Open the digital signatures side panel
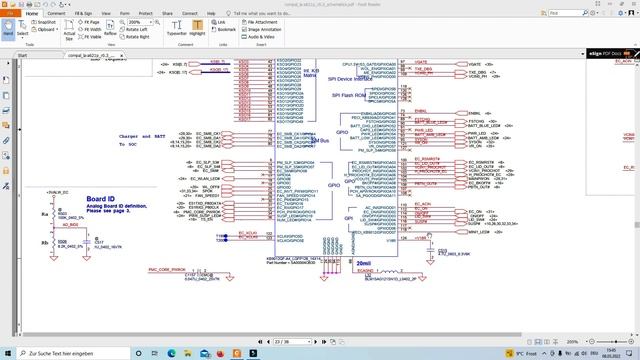 click(x=6, y=186)
